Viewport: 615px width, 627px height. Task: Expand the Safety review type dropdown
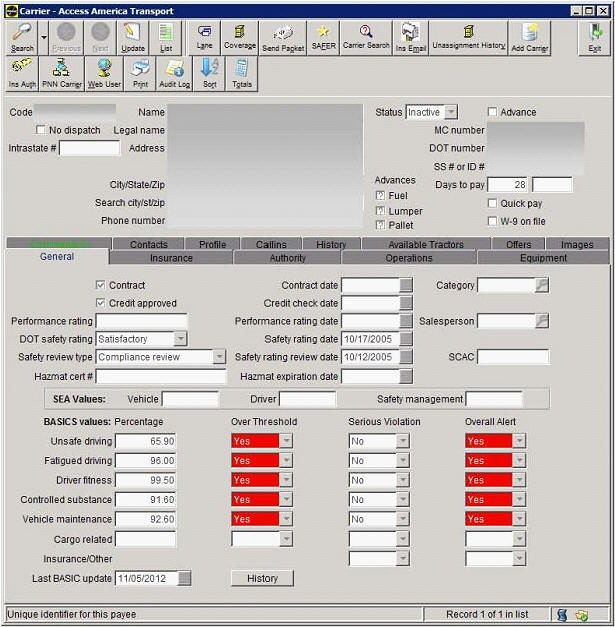(219, 357)
